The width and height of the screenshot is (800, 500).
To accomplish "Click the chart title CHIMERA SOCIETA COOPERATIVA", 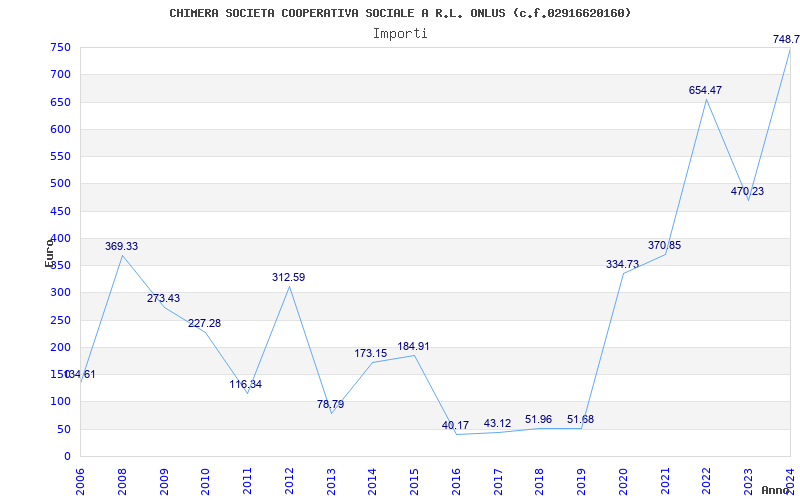I will point(400,13).
